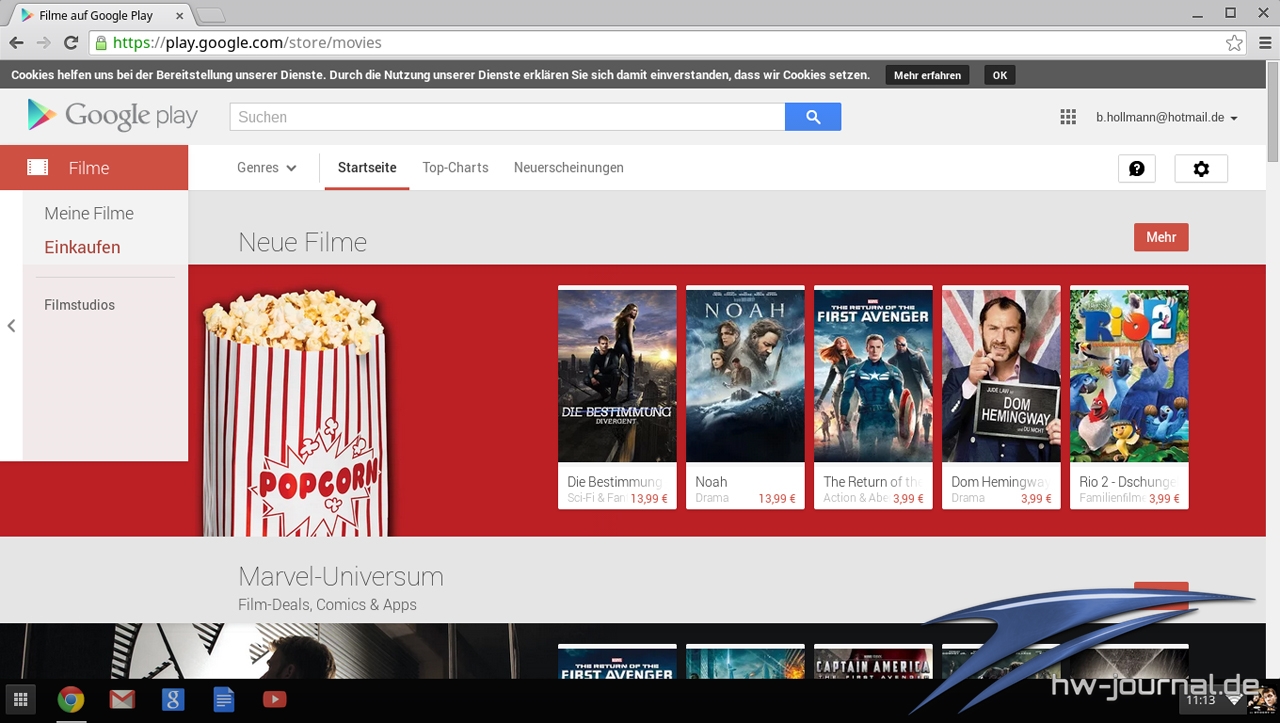
Task: Click the blue search magnifier button
Action: click(x=813, y=117)
